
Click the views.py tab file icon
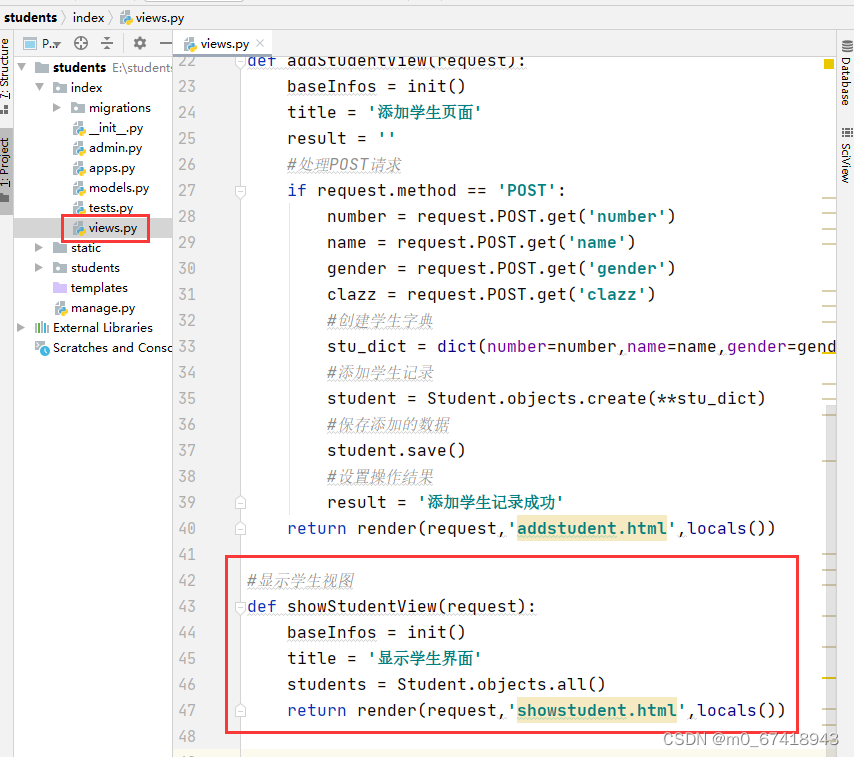coord(190,44)
